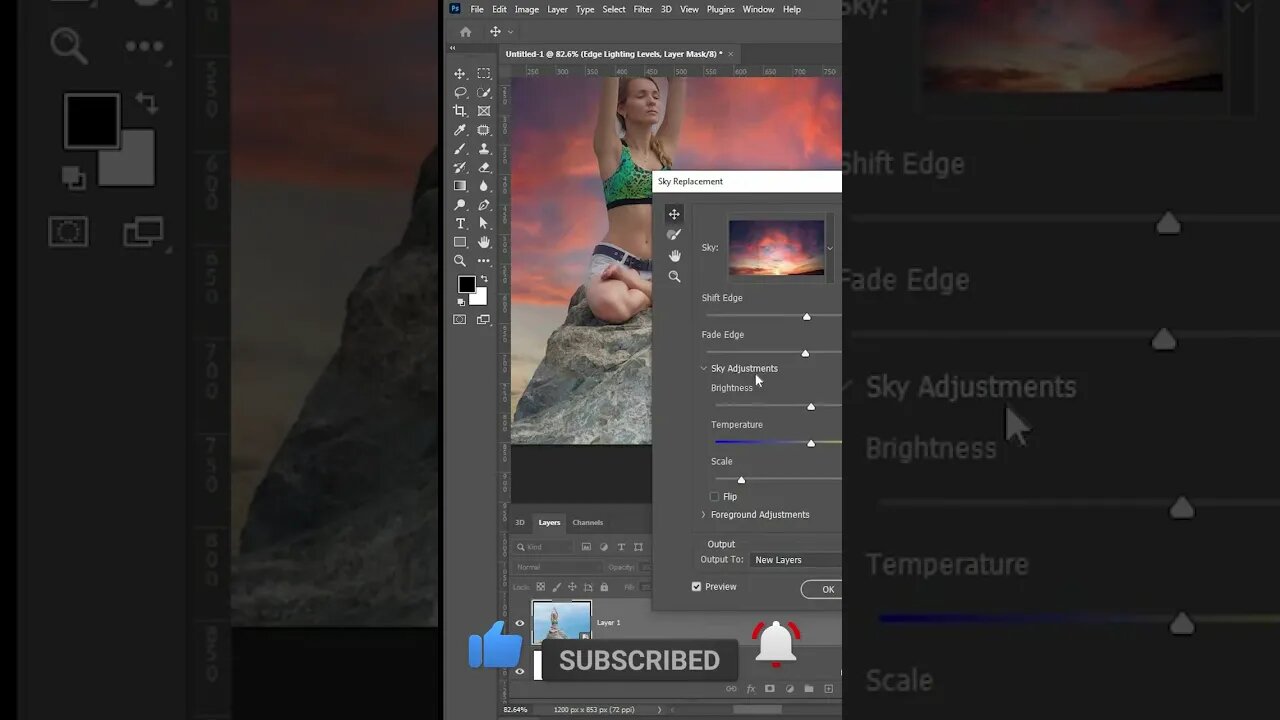Enable the Flip checkbox

click(714, 497)
